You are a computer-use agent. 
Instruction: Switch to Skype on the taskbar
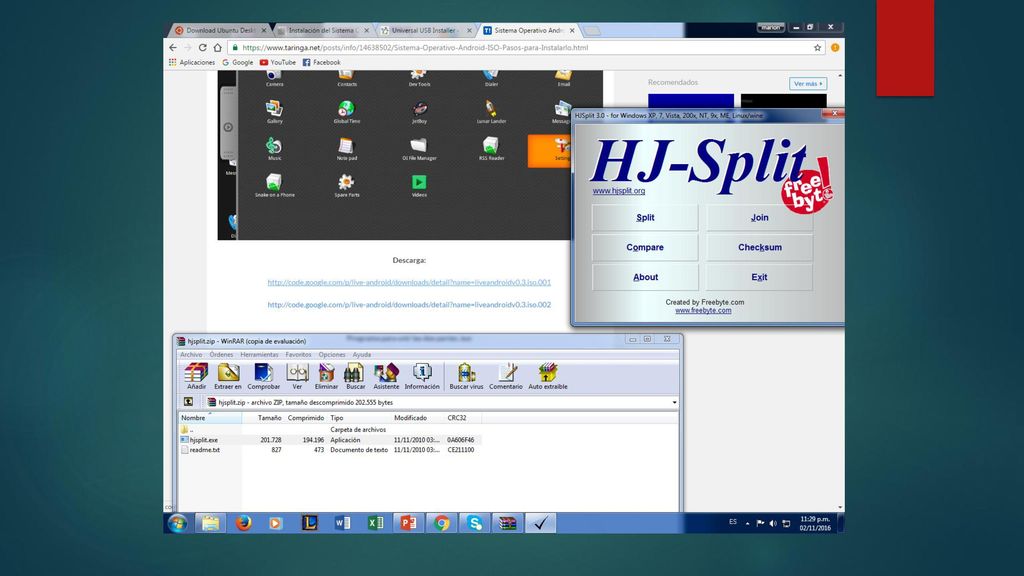[x=475, y=523]
